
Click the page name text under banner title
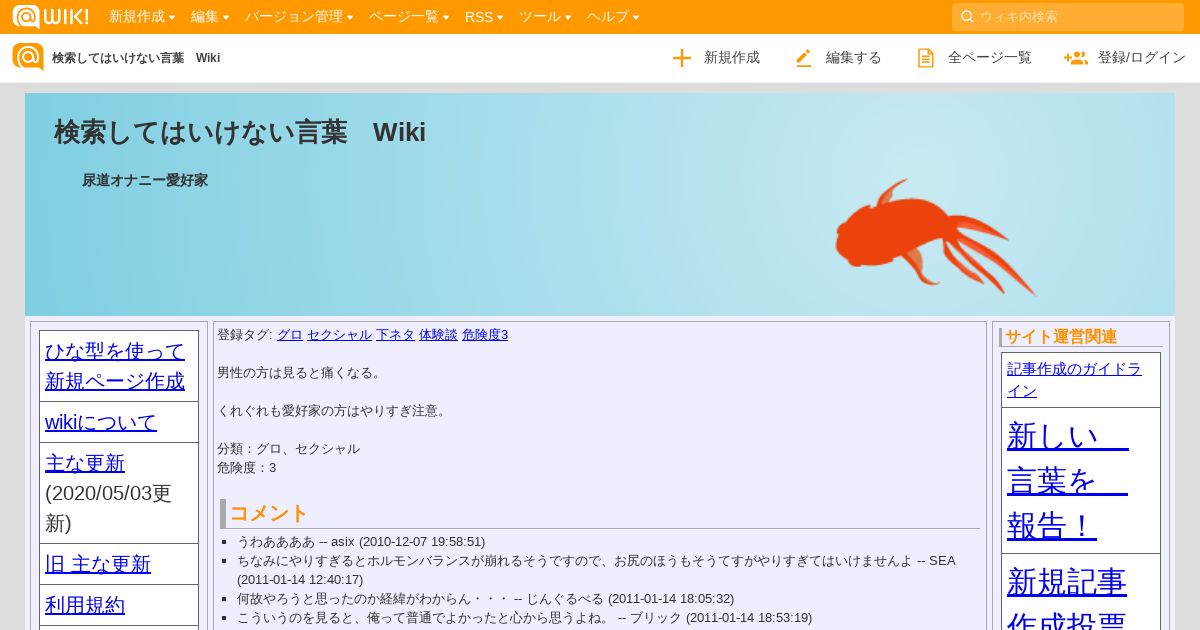[x=145, y=181]
